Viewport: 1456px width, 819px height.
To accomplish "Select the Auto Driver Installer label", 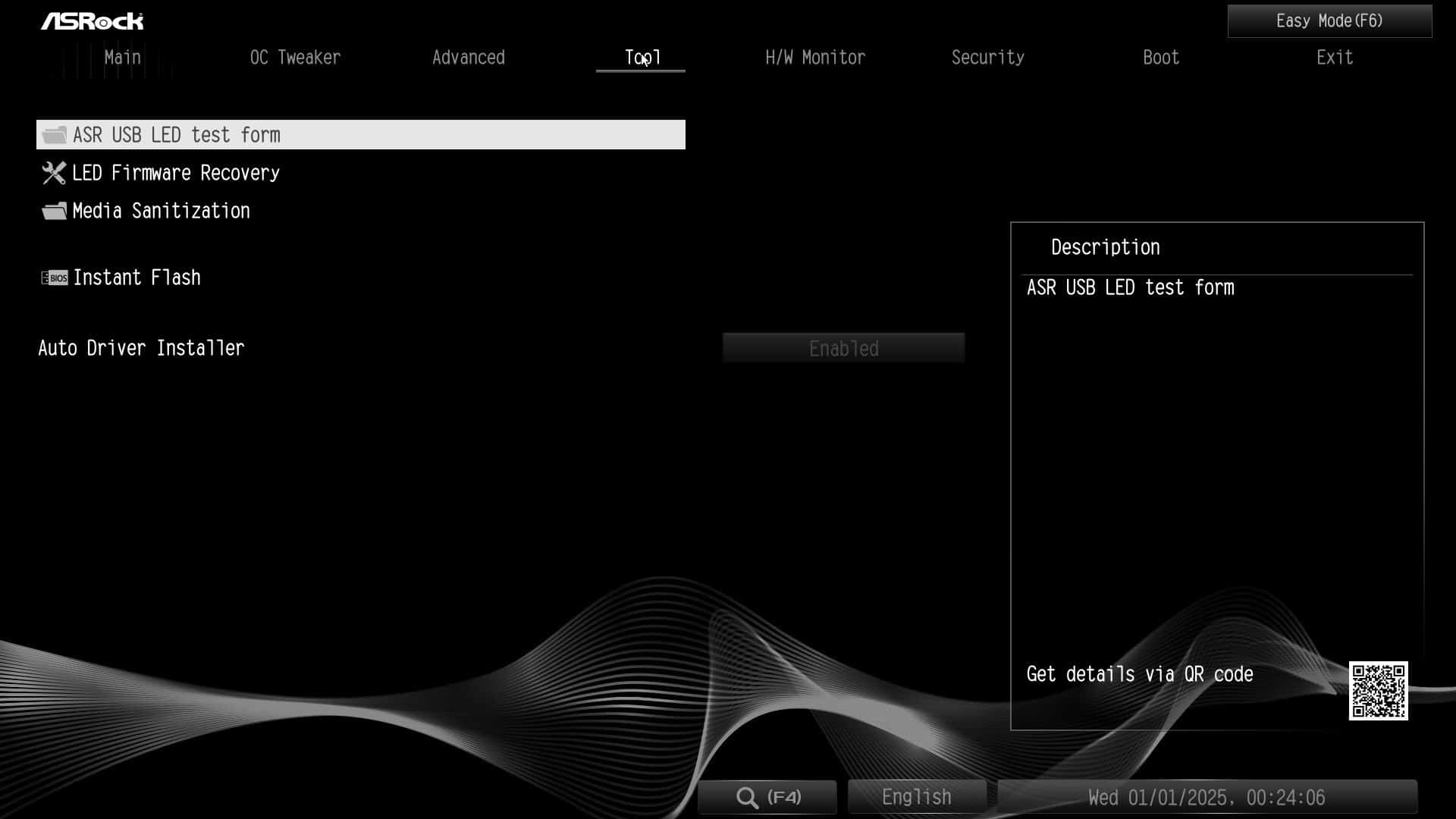I will (141, 348).
